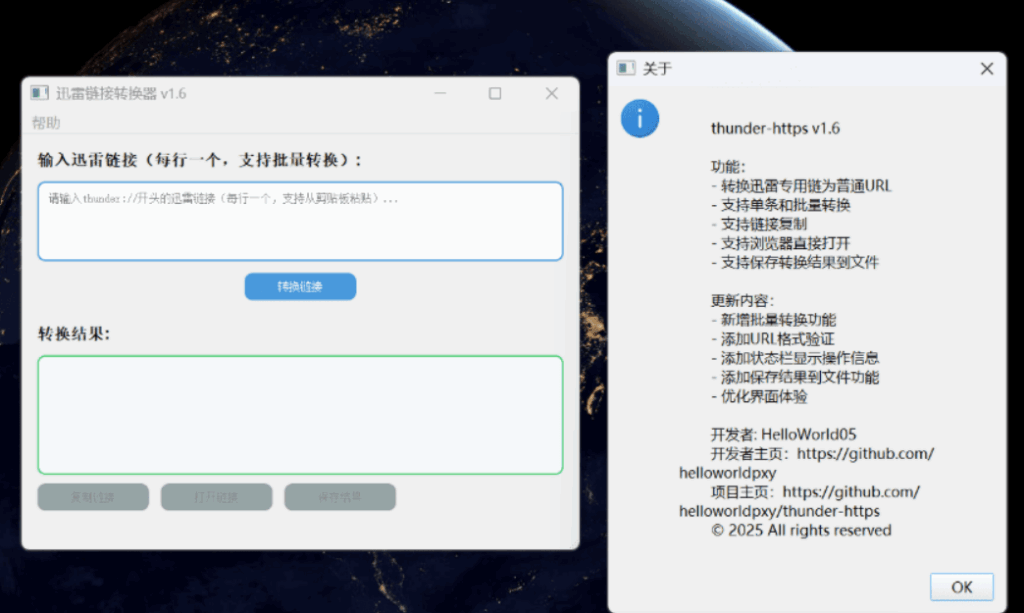Click the greyed 复制链接 button
The image size is (1024, 613).
(93, 497)
